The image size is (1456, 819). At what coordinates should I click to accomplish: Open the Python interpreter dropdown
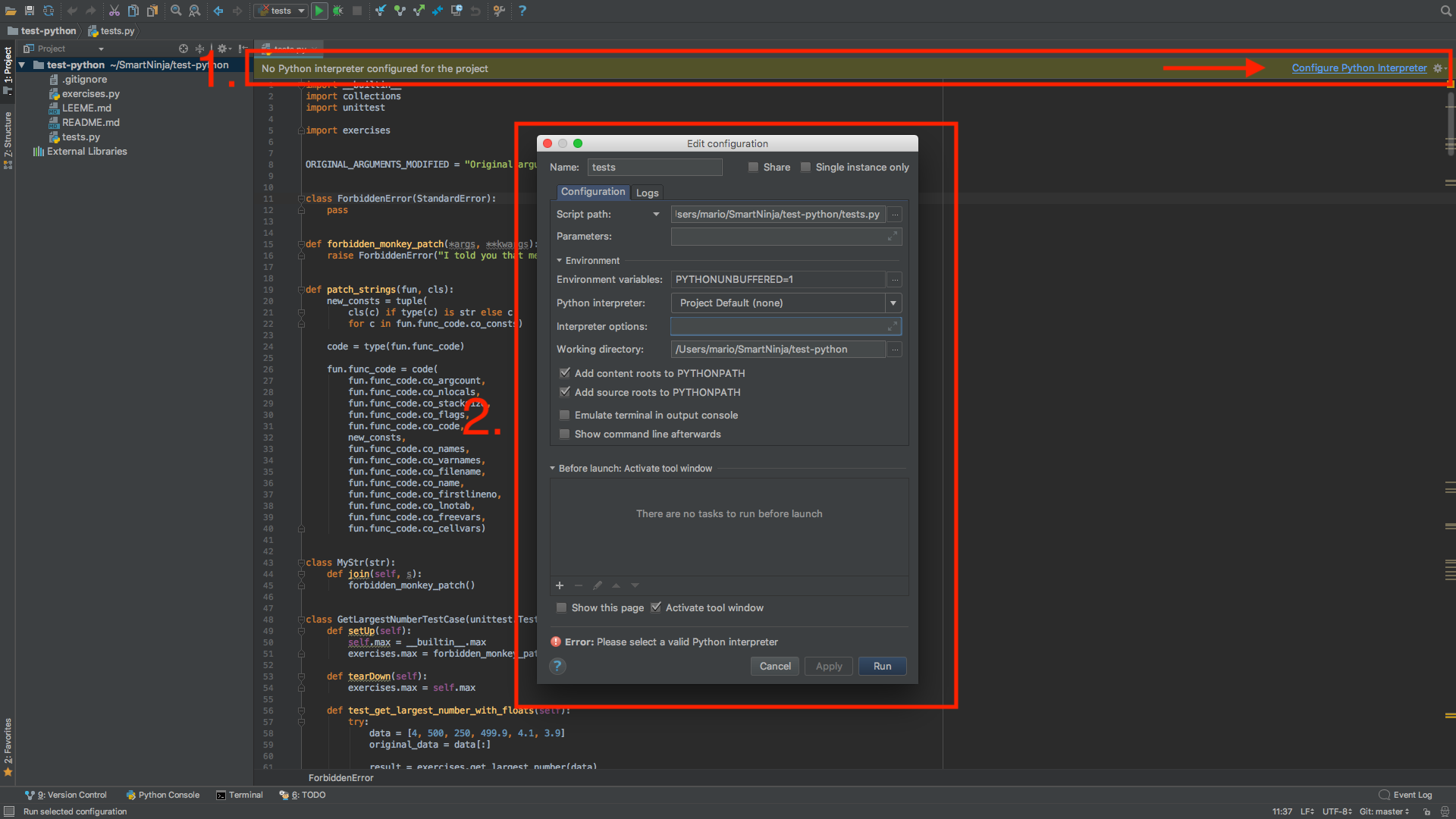(x=893, y=303)
